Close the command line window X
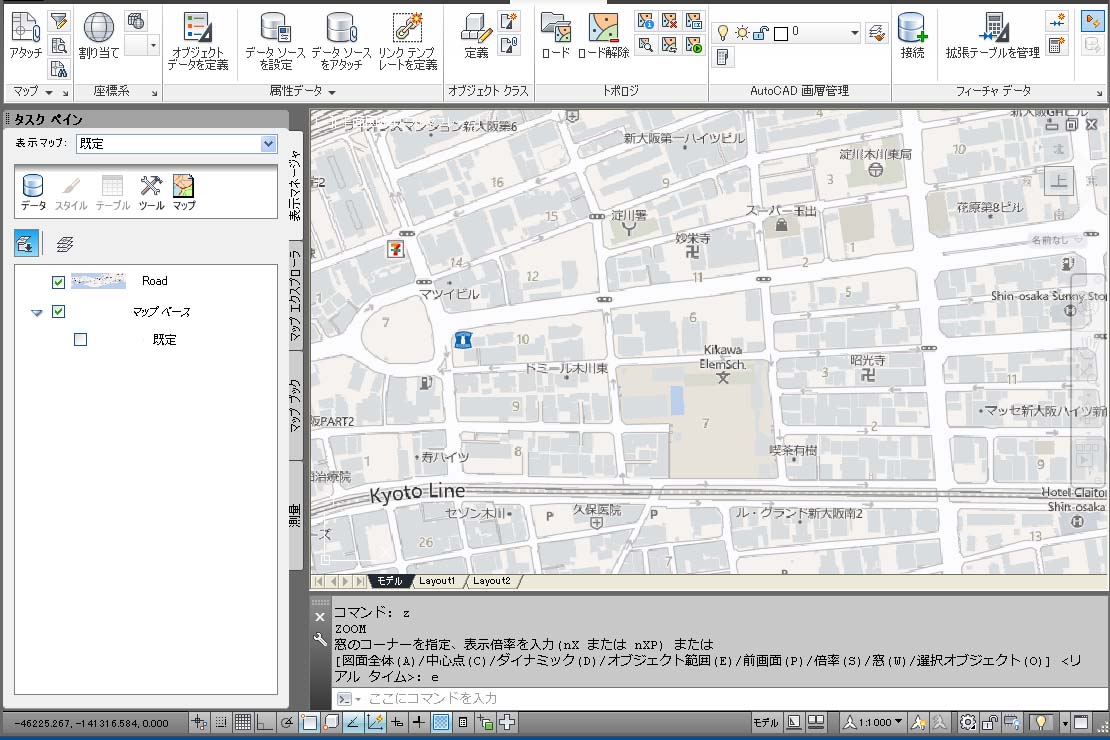This screenshot has width=1110, height=740. 320,617
